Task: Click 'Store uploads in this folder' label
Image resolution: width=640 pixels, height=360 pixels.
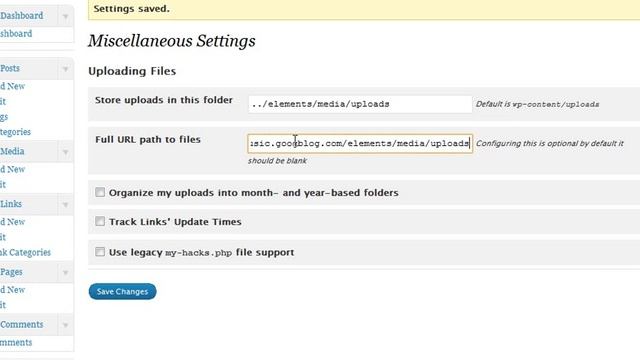Action: click(164, 100)
